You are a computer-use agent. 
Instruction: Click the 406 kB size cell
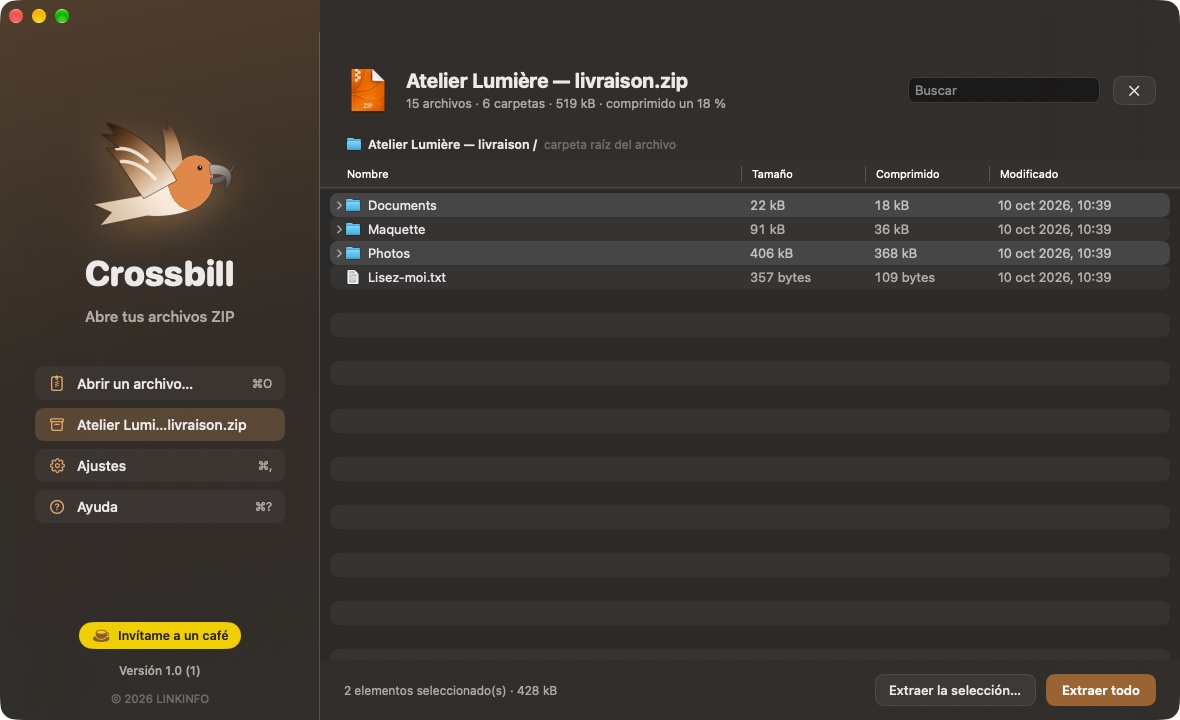771,254
